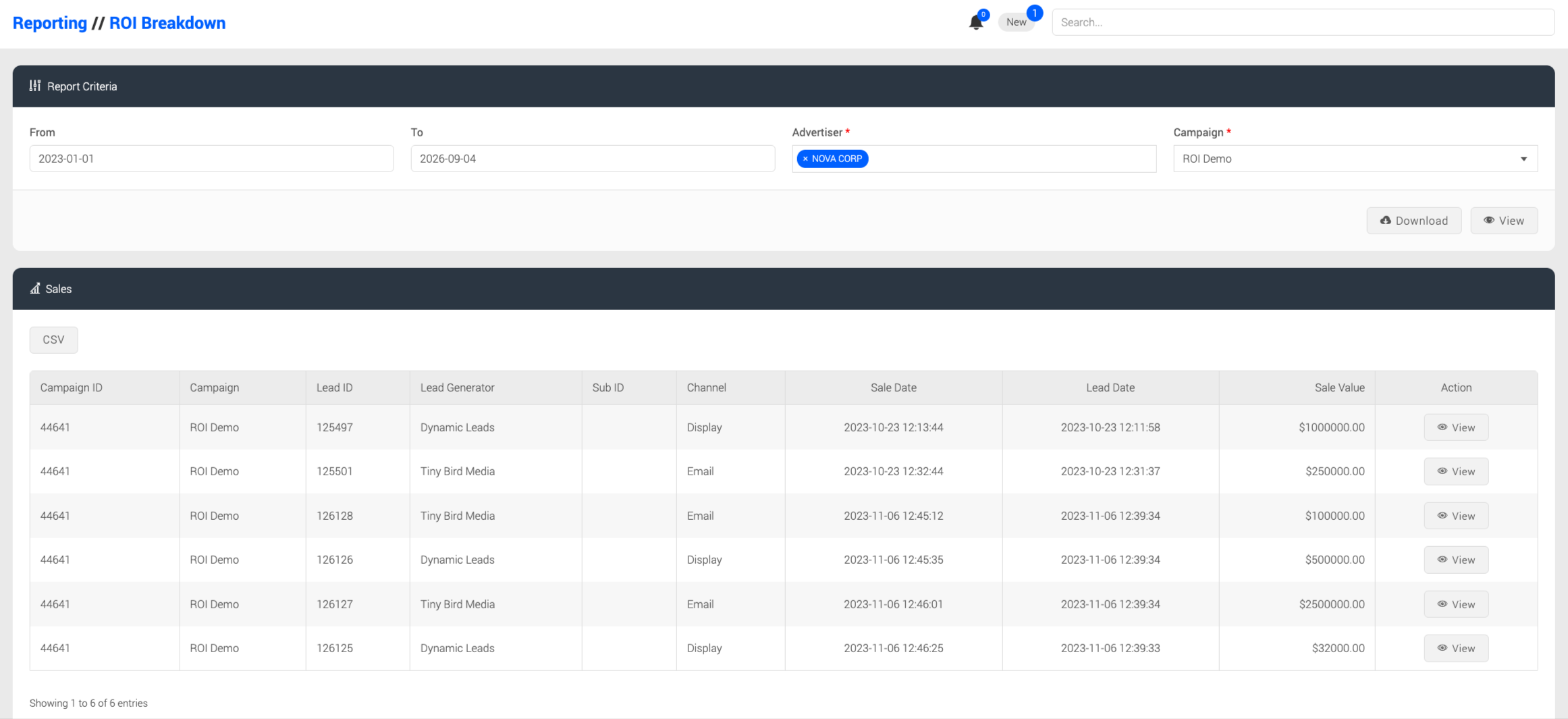This screenshot has height=719, width=1568.
Task: Click the Download report button
Action: (x=1414, y=221)
